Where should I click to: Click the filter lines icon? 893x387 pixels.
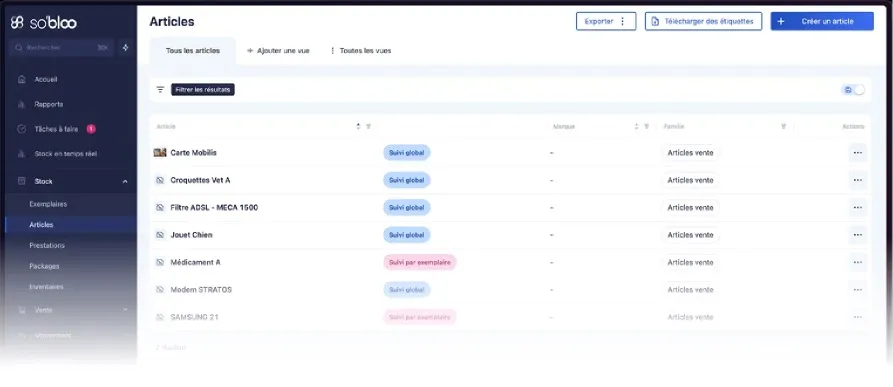point(161,90)
